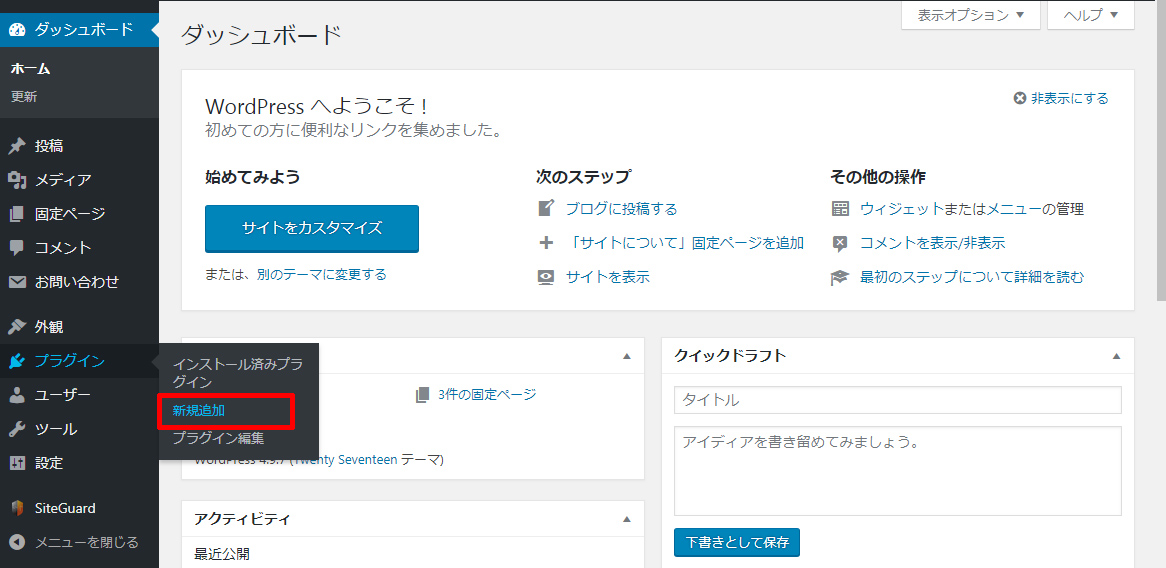The height and width of the screenshot is (568, 1166).
Task: Collapse the クイックドラフト panel arrow
Action: (x=1116, y=355)
